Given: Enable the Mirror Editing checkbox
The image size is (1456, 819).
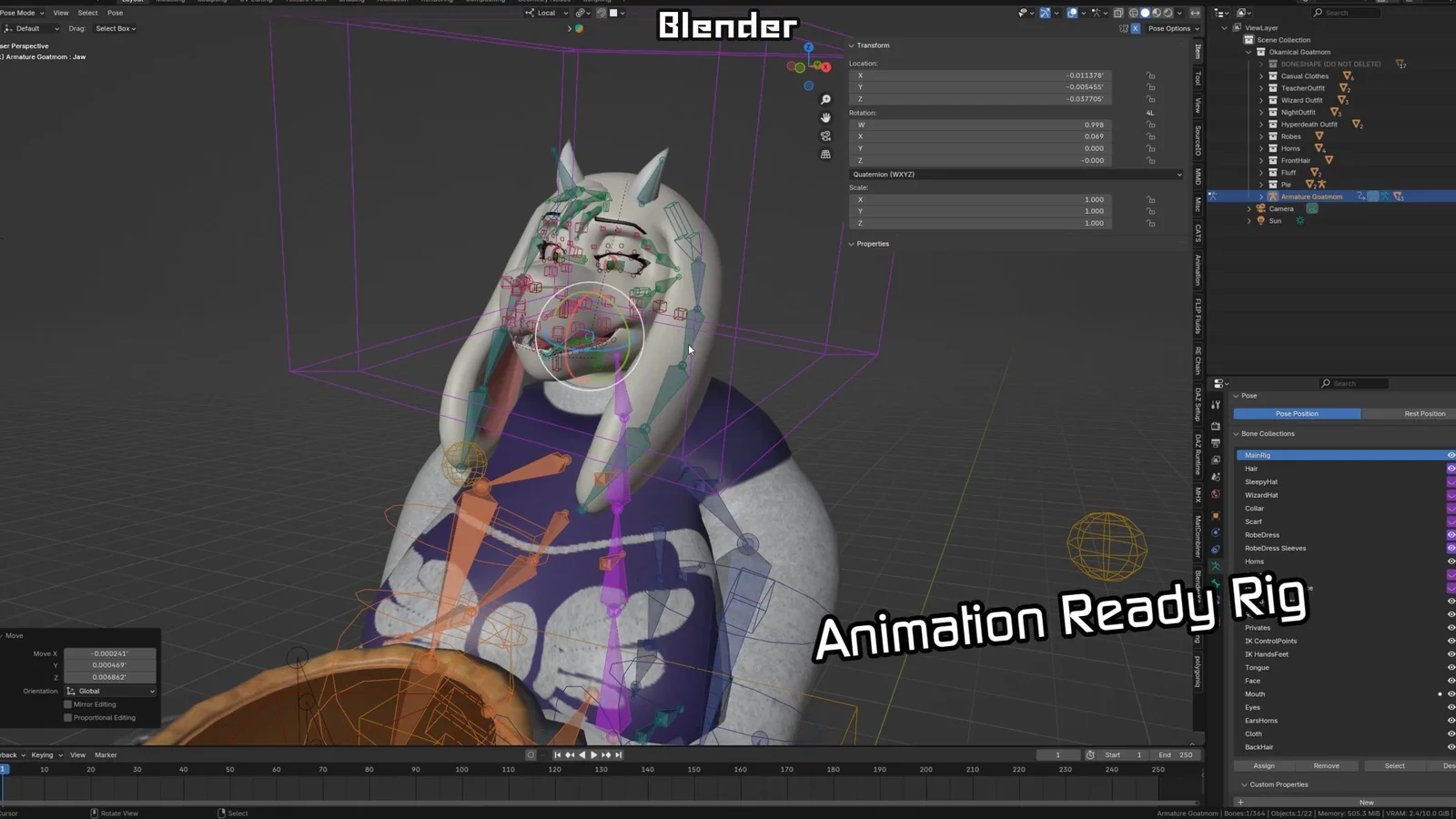Looking at the screenshot, I should (x=68, y=704).
